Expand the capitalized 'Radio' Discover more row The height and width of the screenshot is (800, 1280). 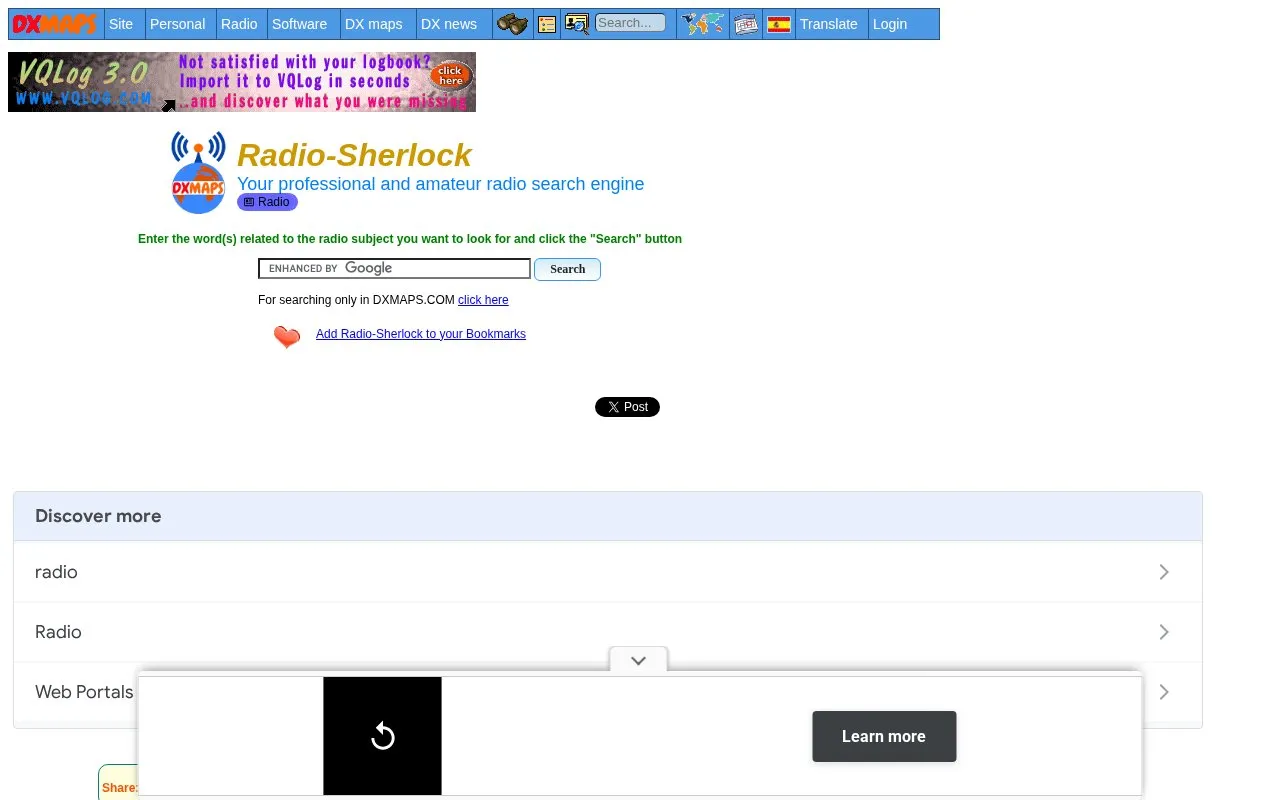(x=608, y=632)
